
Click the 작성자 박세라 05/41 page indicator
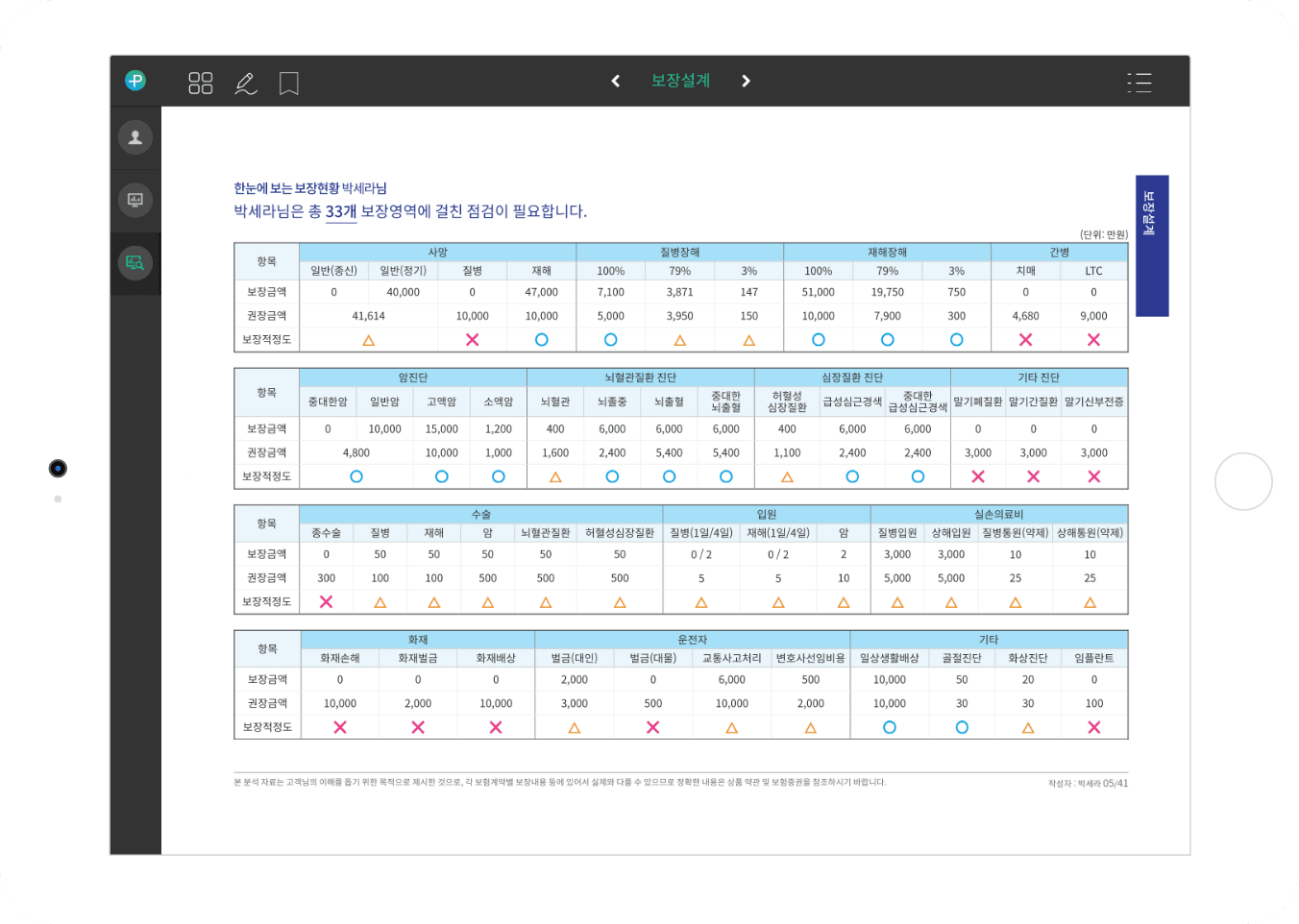1088,784
